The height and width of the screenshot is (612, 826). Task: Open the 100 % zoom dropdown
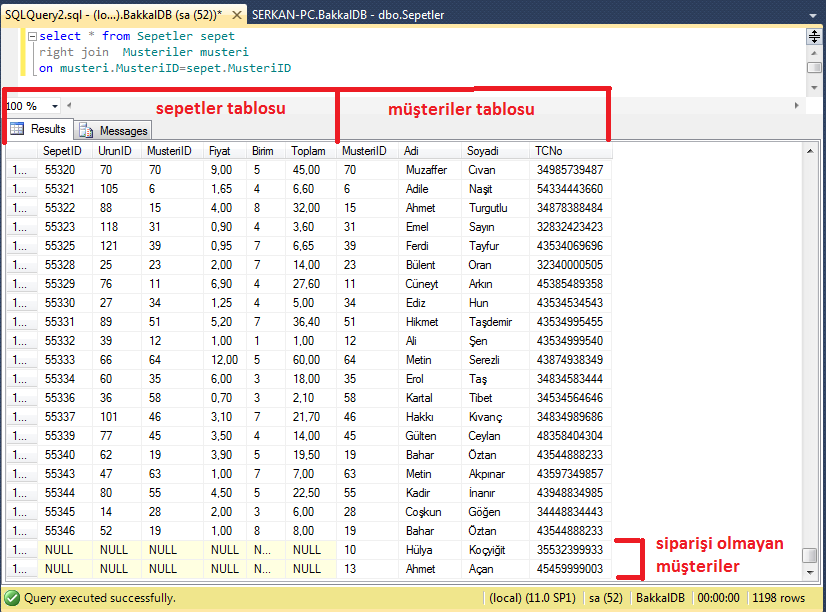pyautogui.click(x=55, y=106)
